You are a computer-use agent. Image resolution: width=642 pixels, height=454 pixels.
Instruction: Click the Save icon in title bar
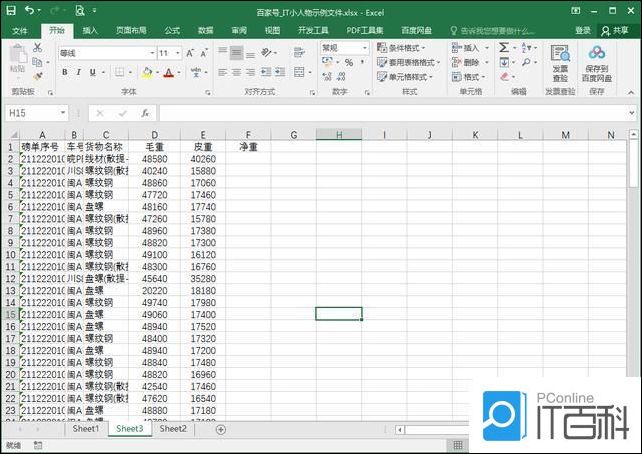(11, 11)
